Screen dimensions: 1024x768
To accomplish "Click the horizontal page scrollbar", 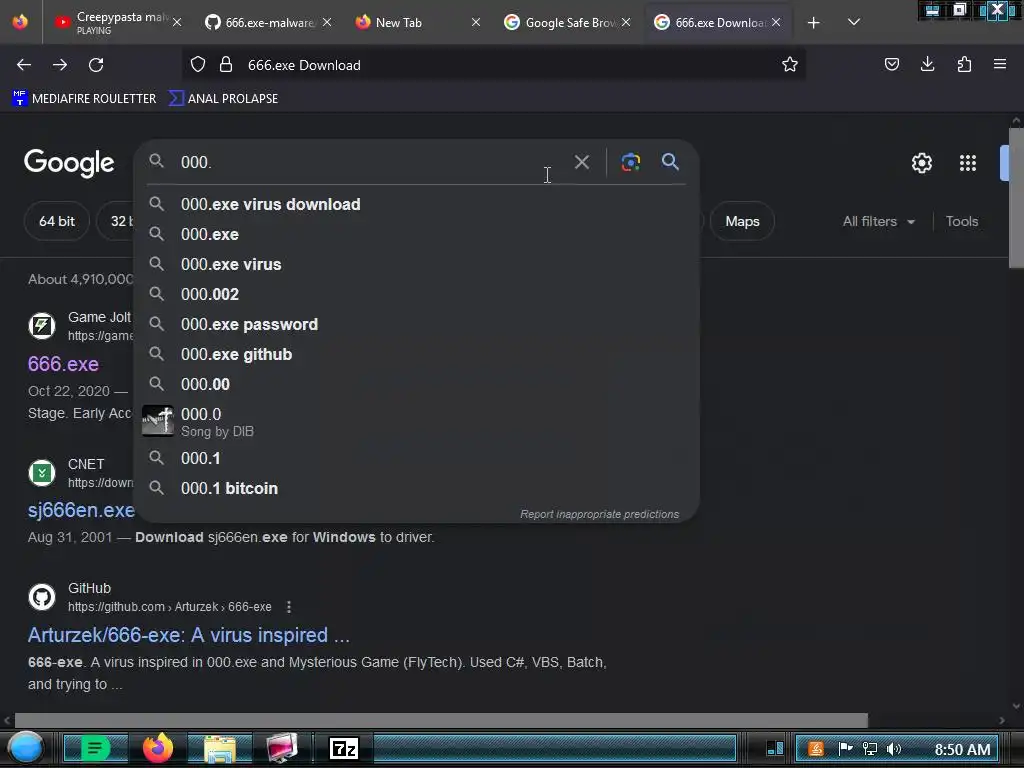I will 441,720.
